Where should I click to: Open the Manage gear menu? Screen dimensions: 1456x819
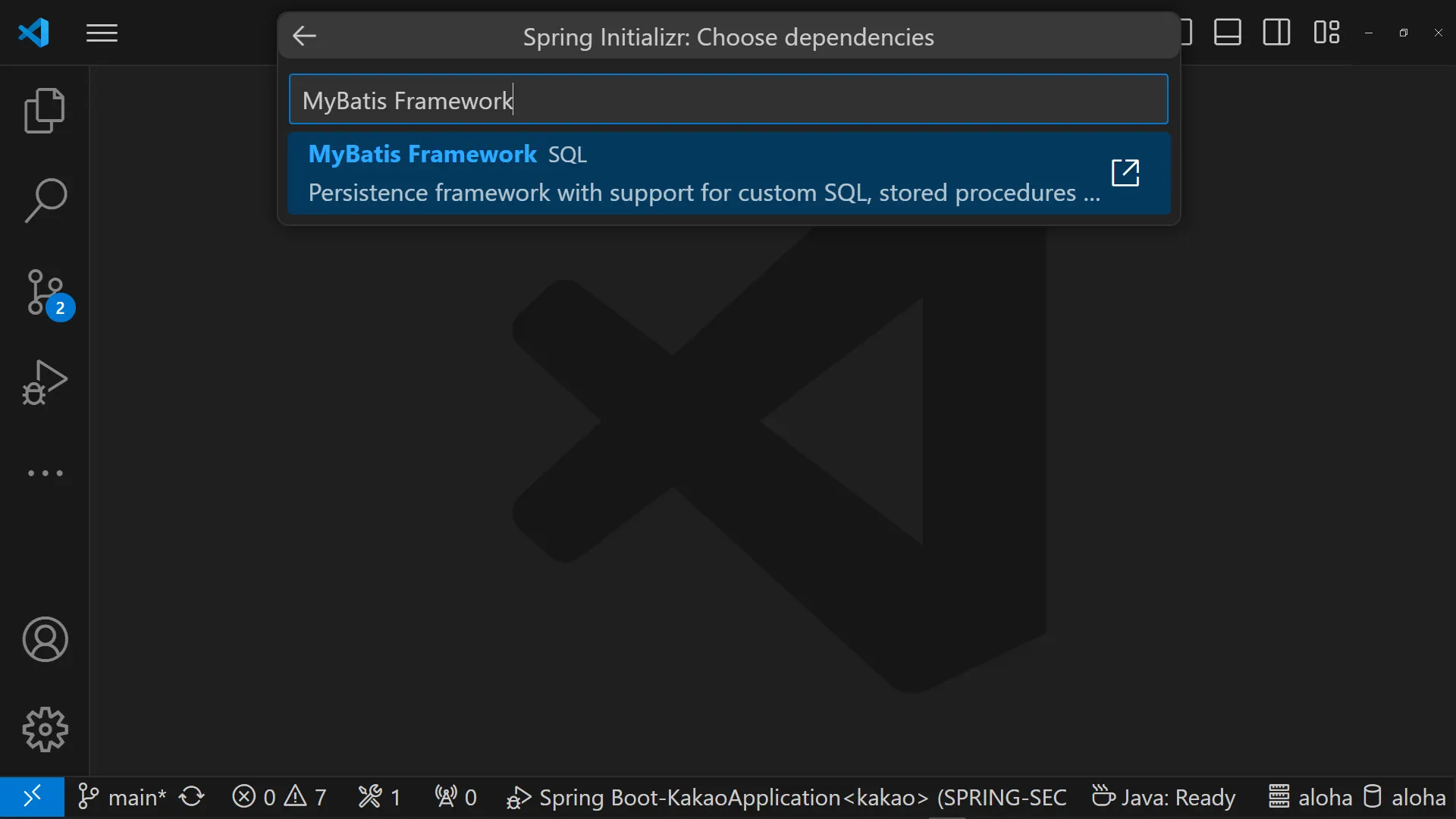(x=45, y=730)
